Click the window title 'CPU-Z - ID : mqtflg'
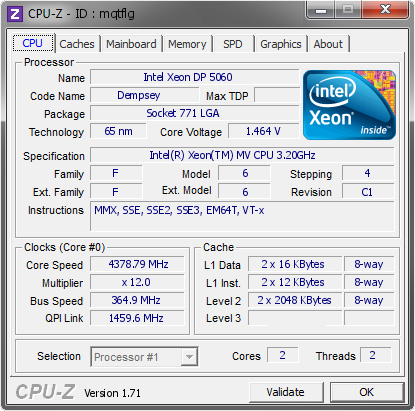 [x=82, y=14]
